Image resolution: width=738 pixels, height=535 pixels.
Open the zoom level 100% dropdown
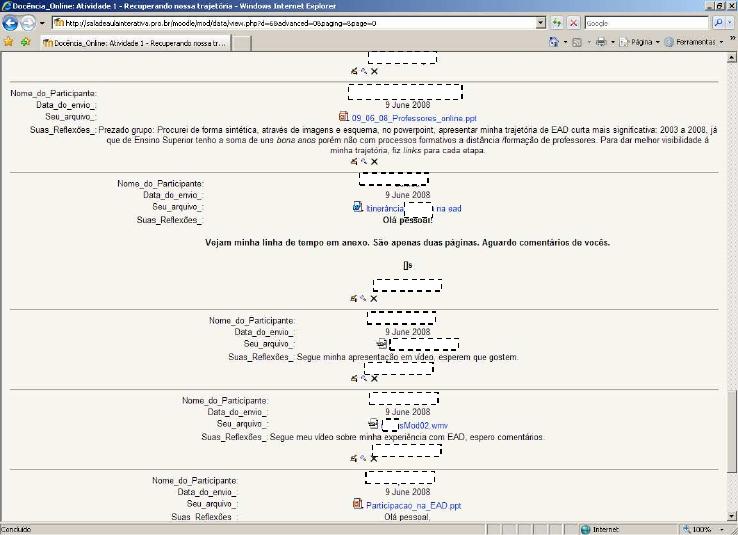[720, 529]
